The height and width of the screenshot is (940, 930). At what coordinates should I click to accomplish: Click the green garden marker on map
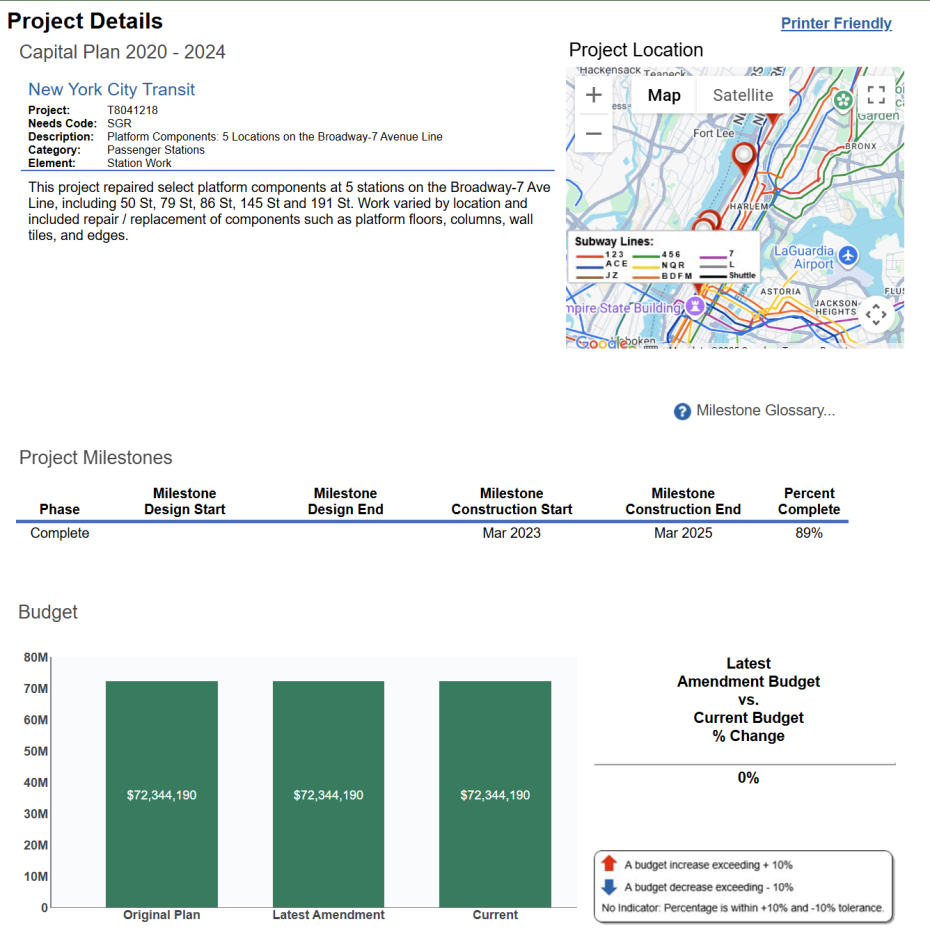(x=843, y=100)
